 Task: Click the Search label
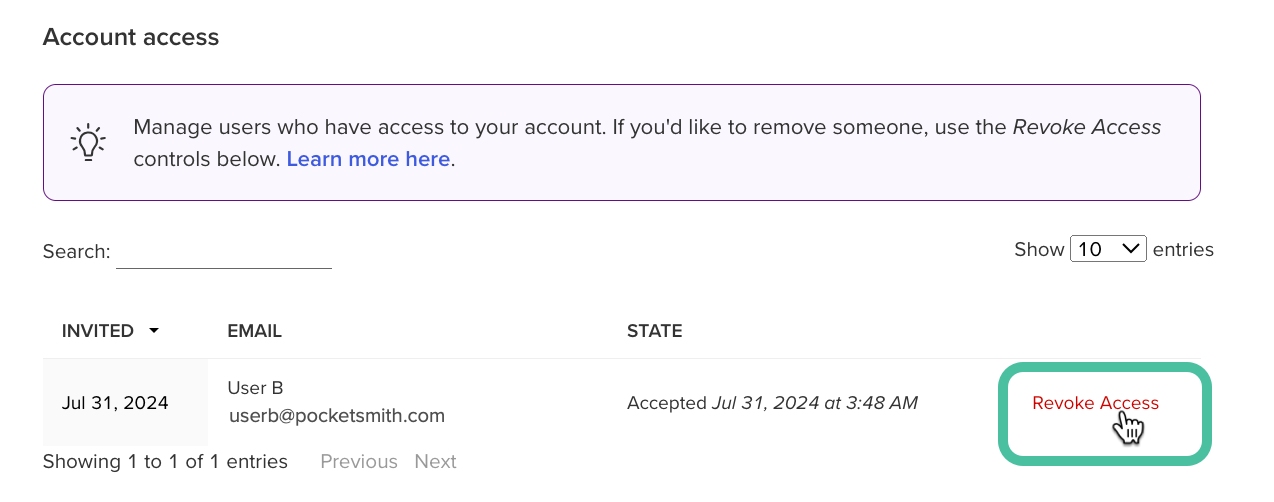[x=76, y=251]
